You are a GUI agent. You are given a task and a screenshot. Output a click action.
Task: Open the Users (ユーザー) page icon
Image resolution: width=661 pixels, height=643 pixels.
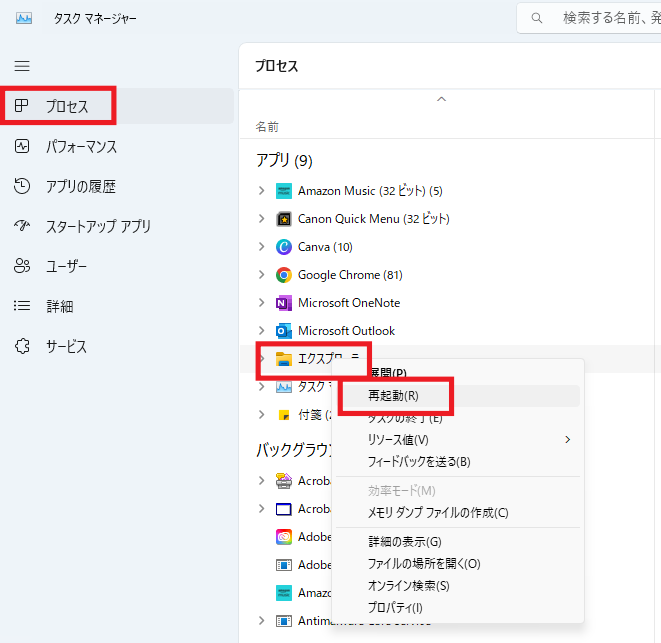click(22, 266)
